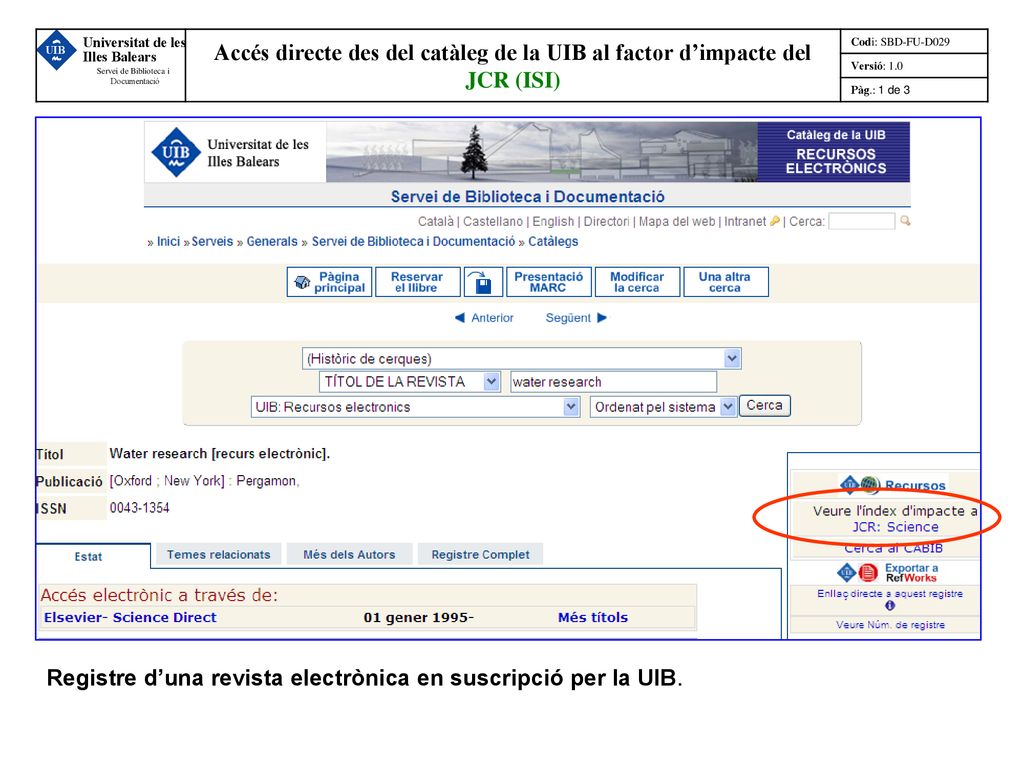
Task: Click the globe icon next to Recursos
Action: click(869, 485)
